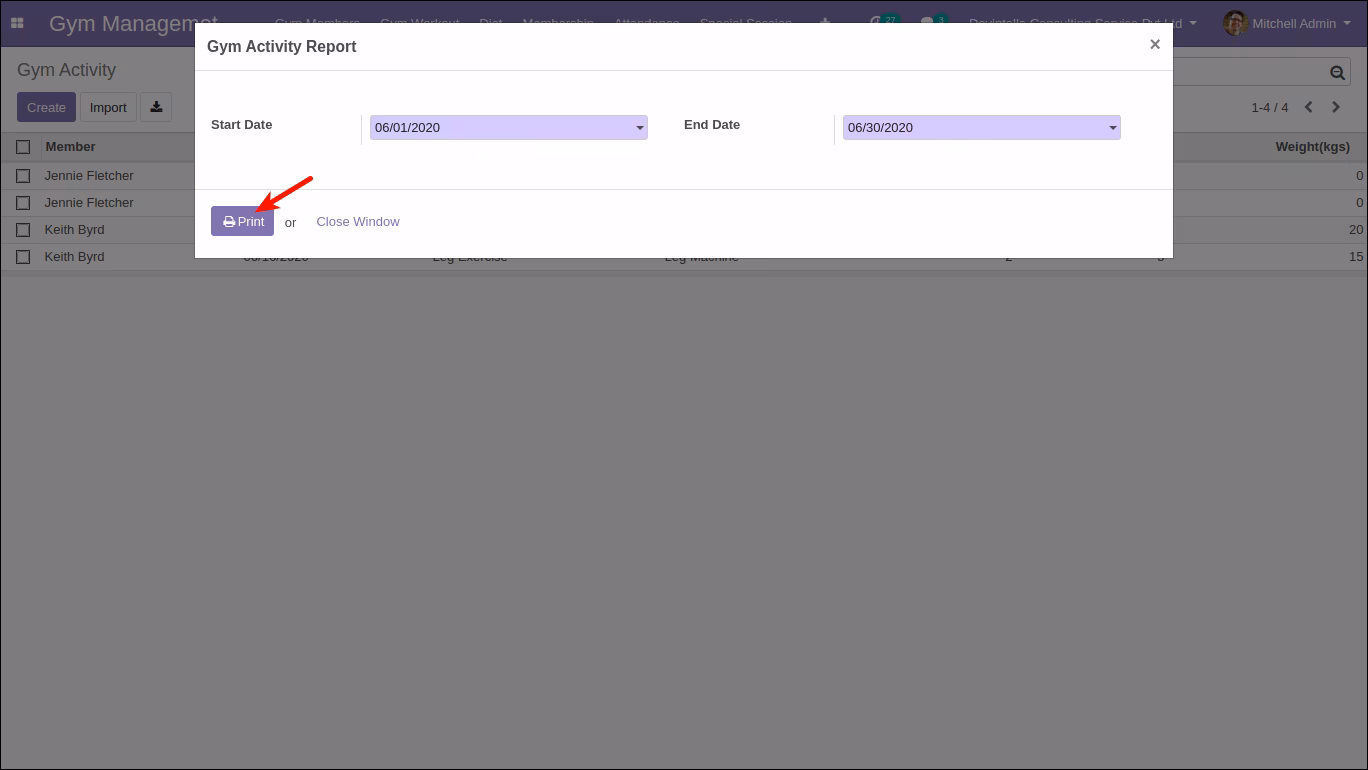Check the first Jennie Fletcher row checkbox
The image size is (1368, 770).
[x=23, y=176]
